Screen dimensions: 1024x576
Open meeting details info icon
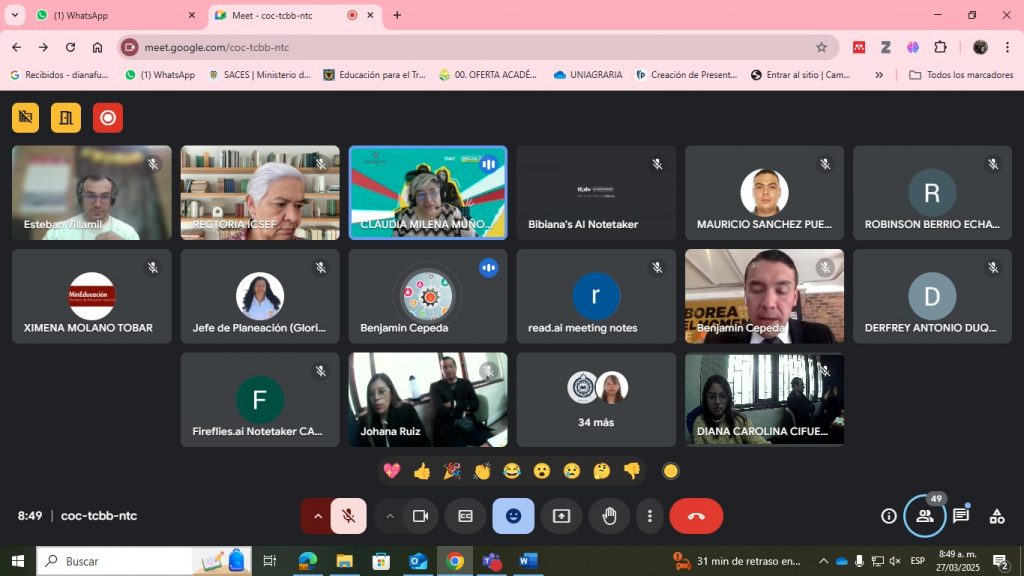pos(888,516)
